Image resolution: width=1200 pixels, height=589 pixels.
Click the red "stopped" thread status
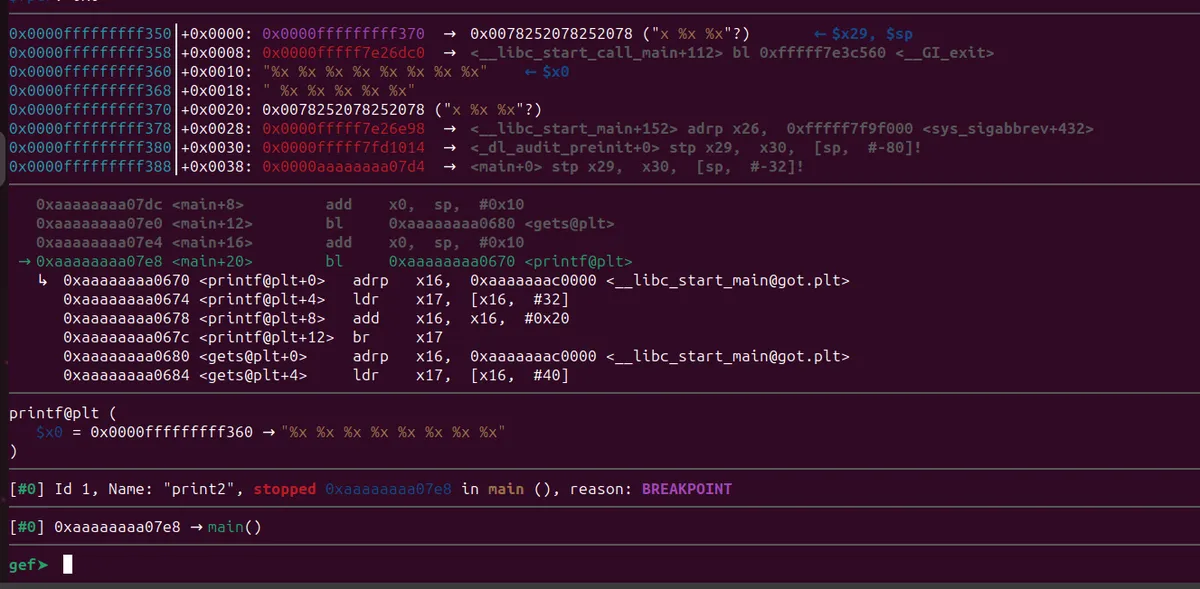tap(285, 489)
